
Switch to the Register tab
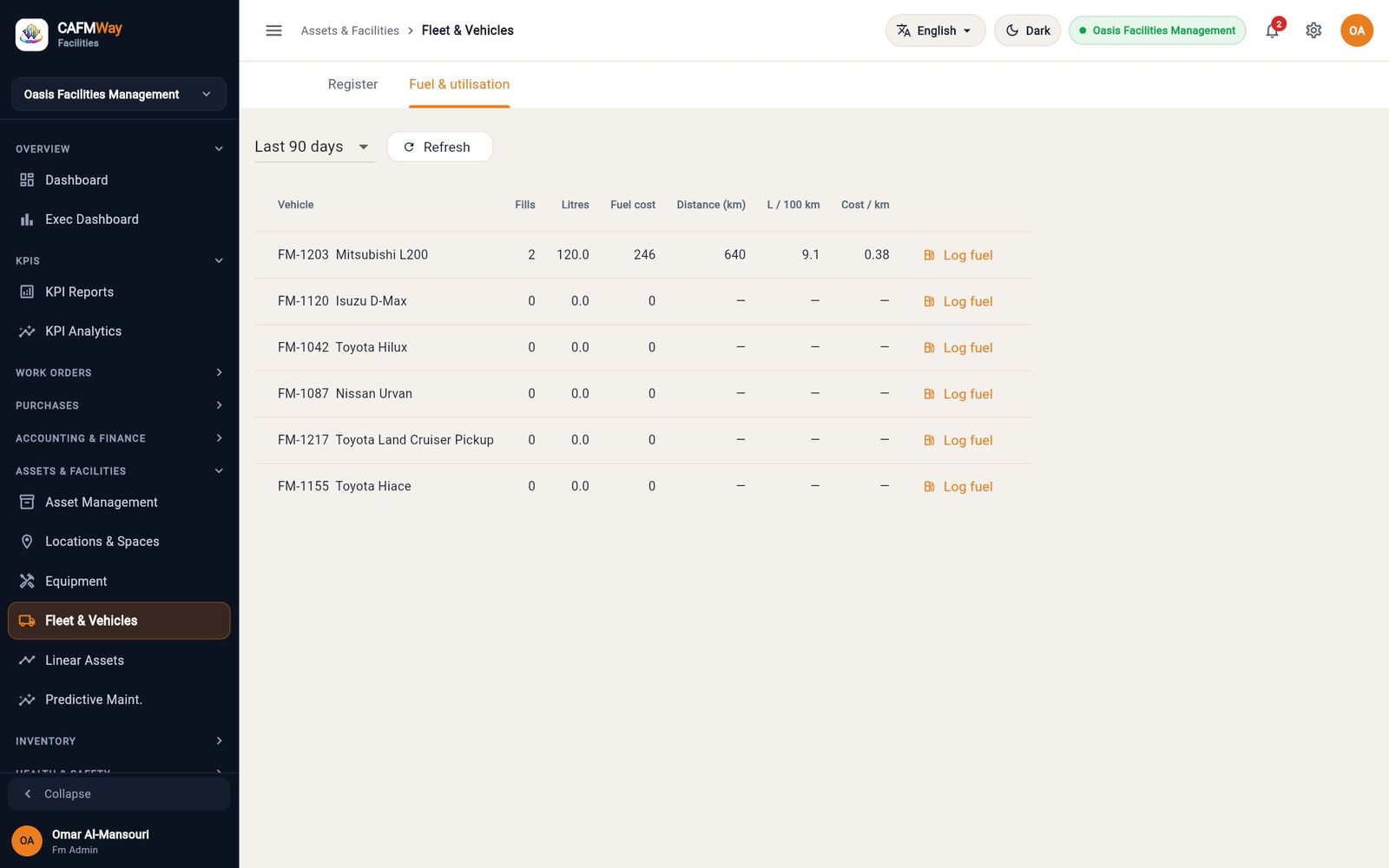pos(352,84)
